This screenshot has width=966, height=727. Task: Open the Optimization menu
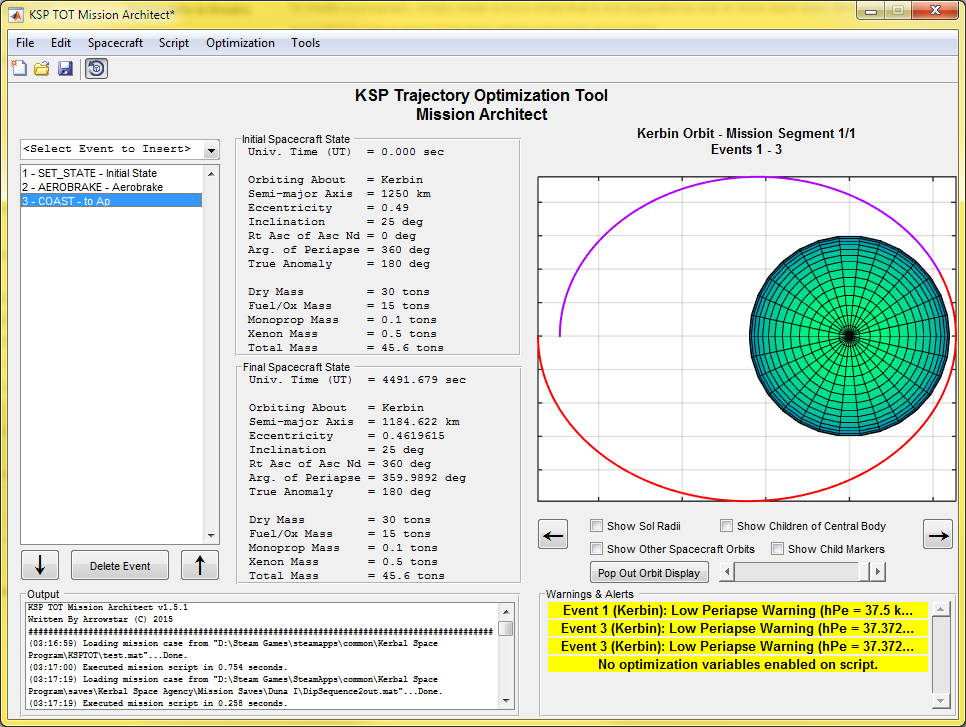(240, 43)
